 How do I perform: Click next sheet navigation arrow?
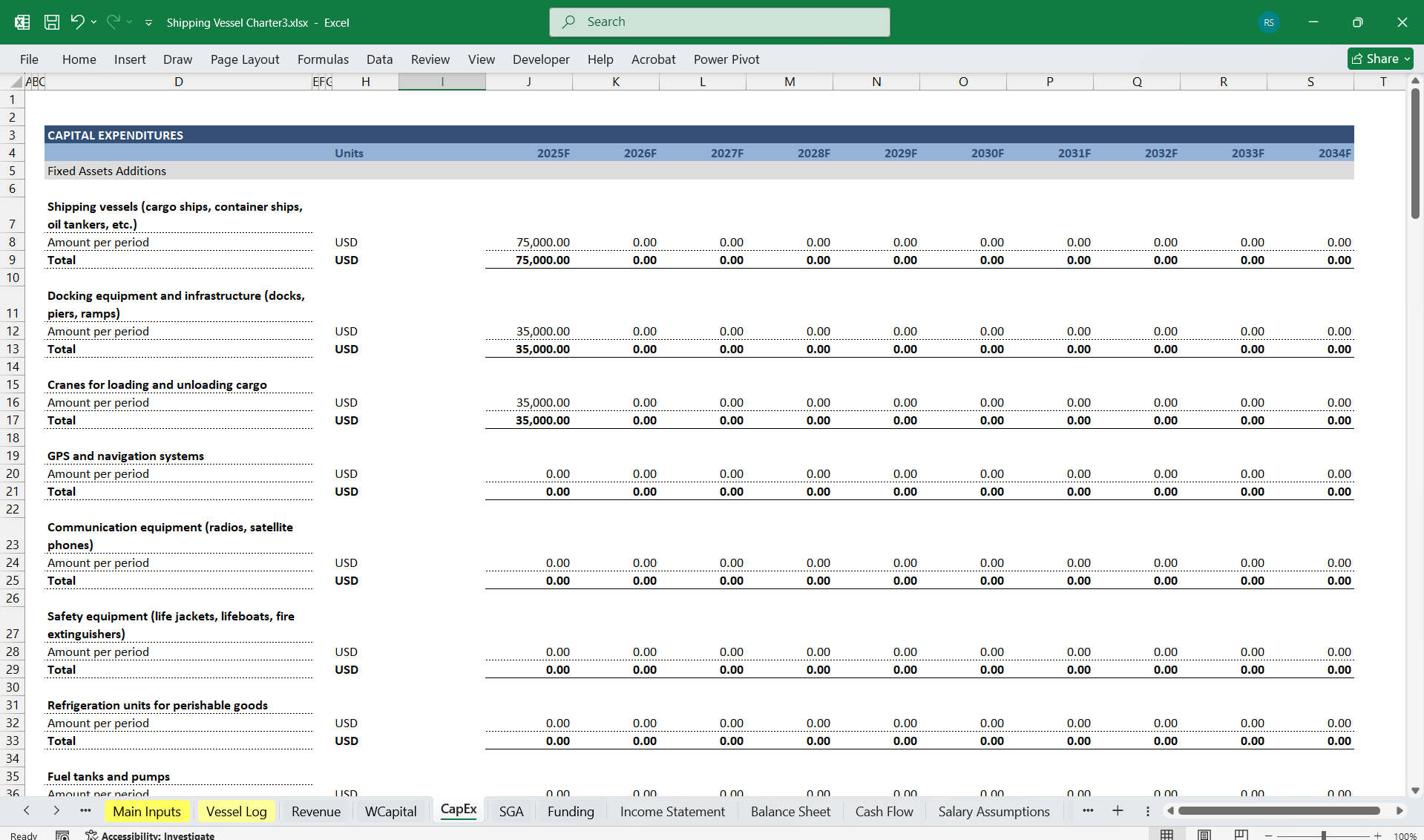[x=56, y=811]
